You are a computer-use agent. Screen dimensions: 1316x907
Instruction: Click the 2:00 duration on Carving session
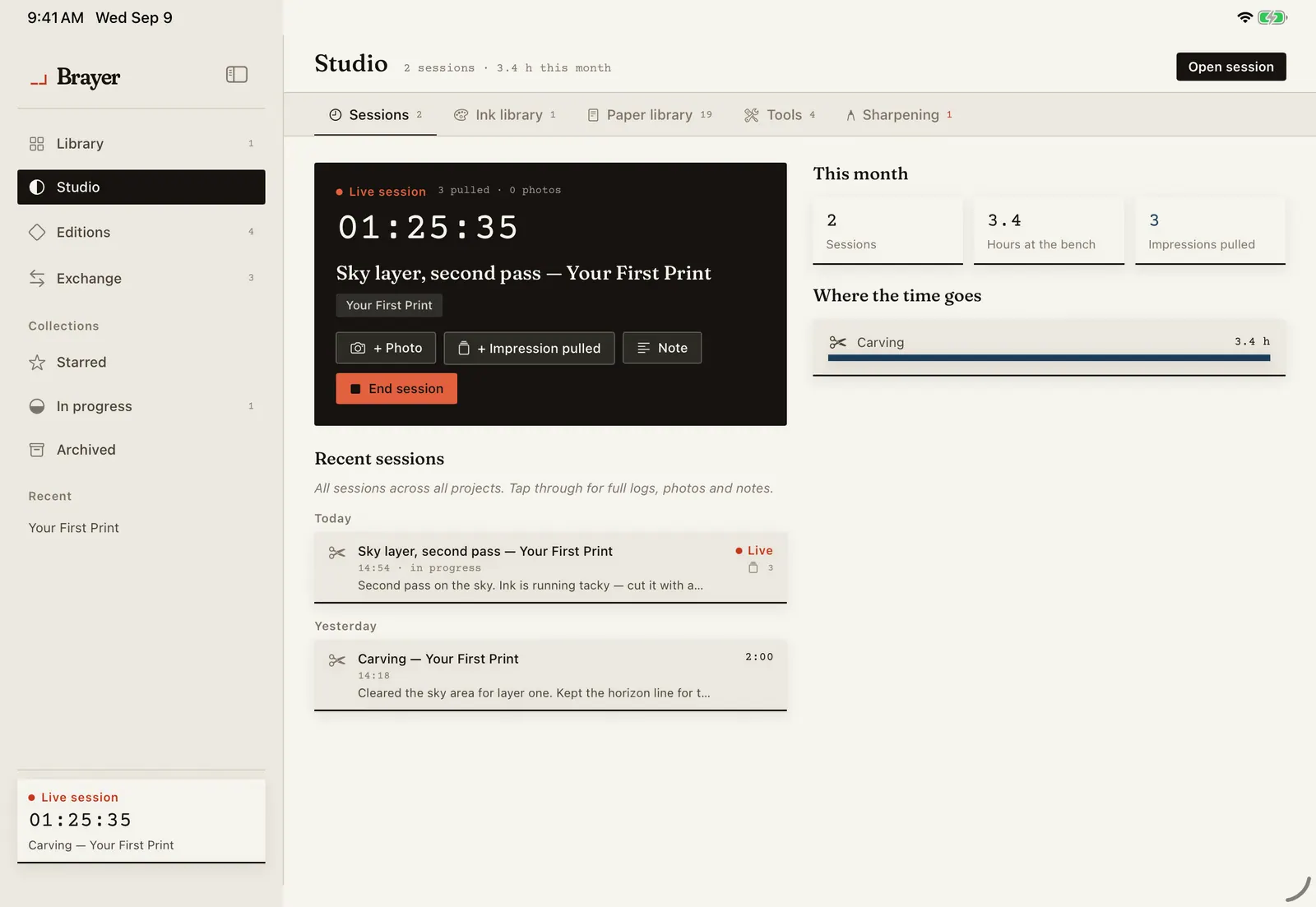(x=759, y=657)
